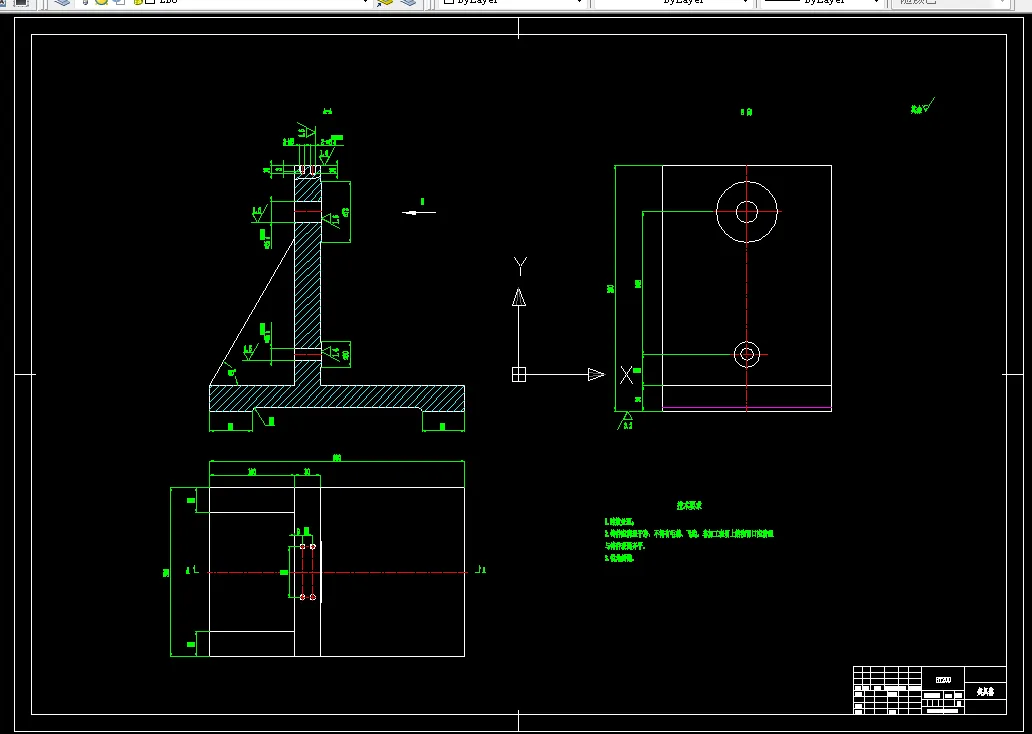Select the large upper hole in the B-direction view
This screenshot has height=734, width=1032.
746,212
